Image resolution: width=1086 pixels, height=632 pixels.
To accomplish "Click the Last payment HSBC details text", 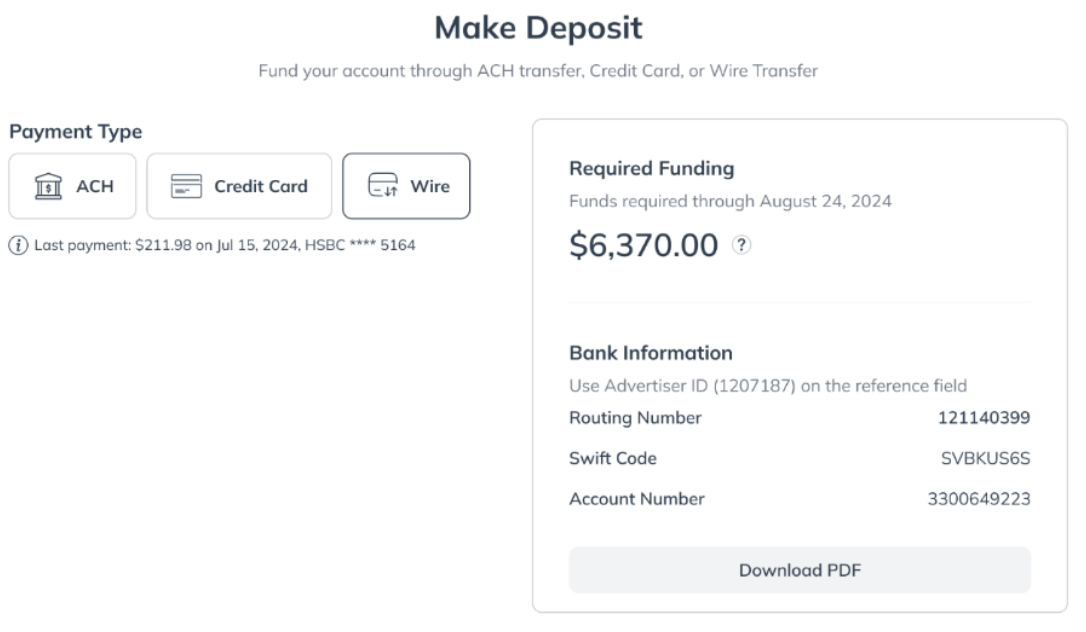I will (x=224, y=245).
